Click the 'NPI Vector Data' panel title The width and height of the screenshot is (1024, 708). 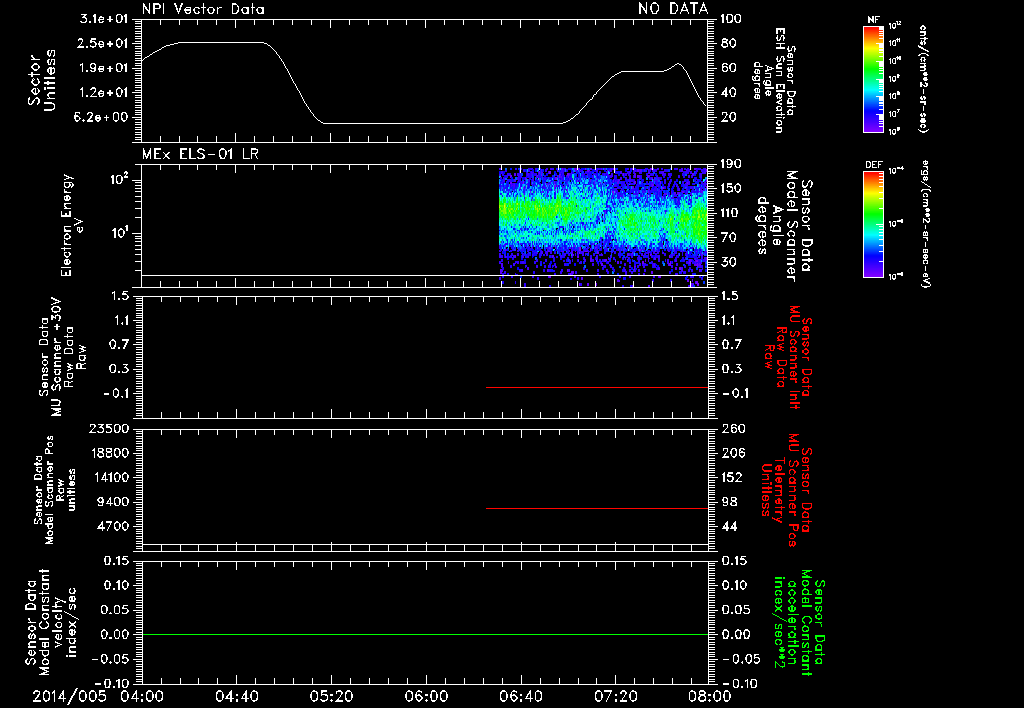point(203,9)
